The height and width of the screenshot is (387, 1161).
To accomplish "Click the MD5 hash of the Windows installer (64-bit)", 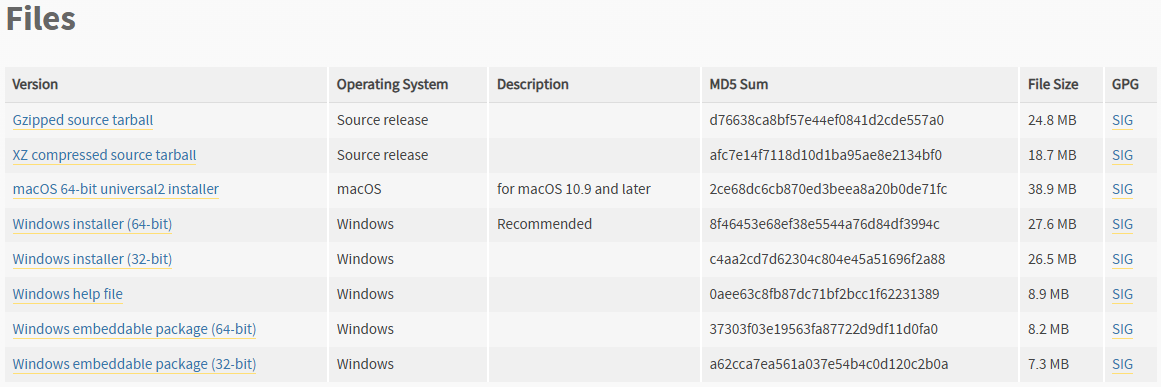I will coord(826,224).
